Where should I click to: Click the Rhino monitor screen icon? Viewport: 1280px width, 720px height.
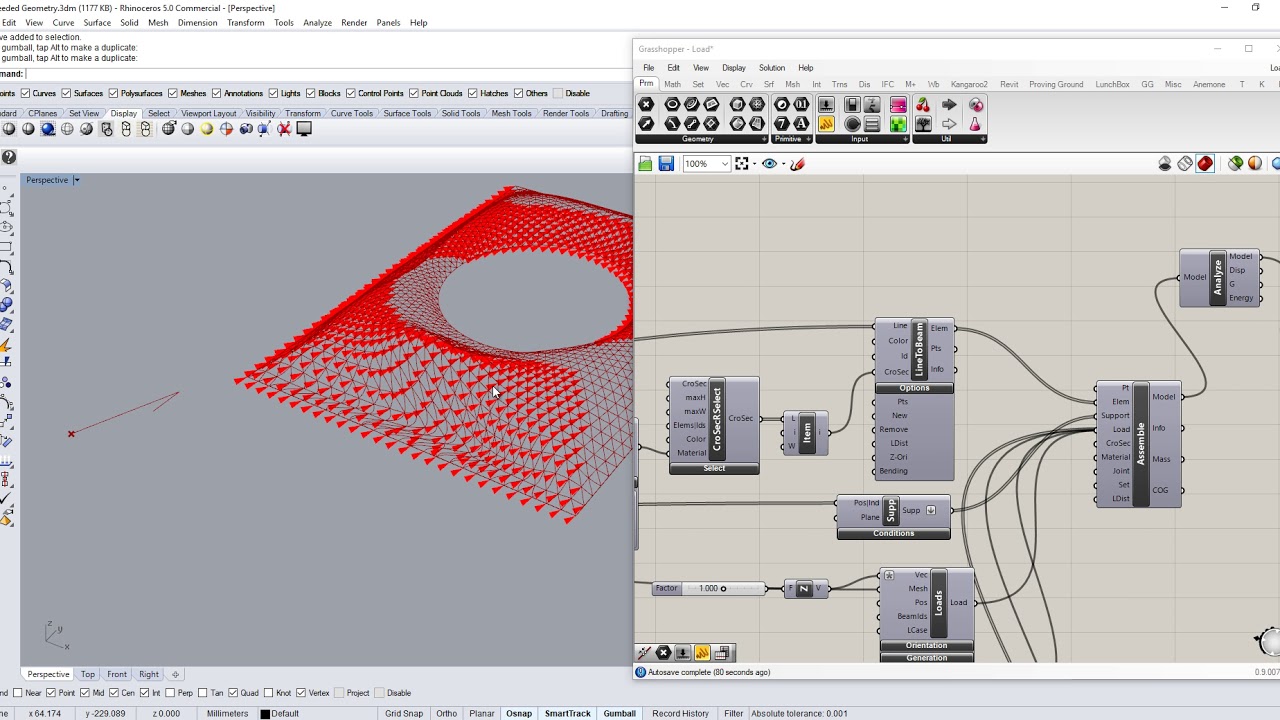(304, 129)
